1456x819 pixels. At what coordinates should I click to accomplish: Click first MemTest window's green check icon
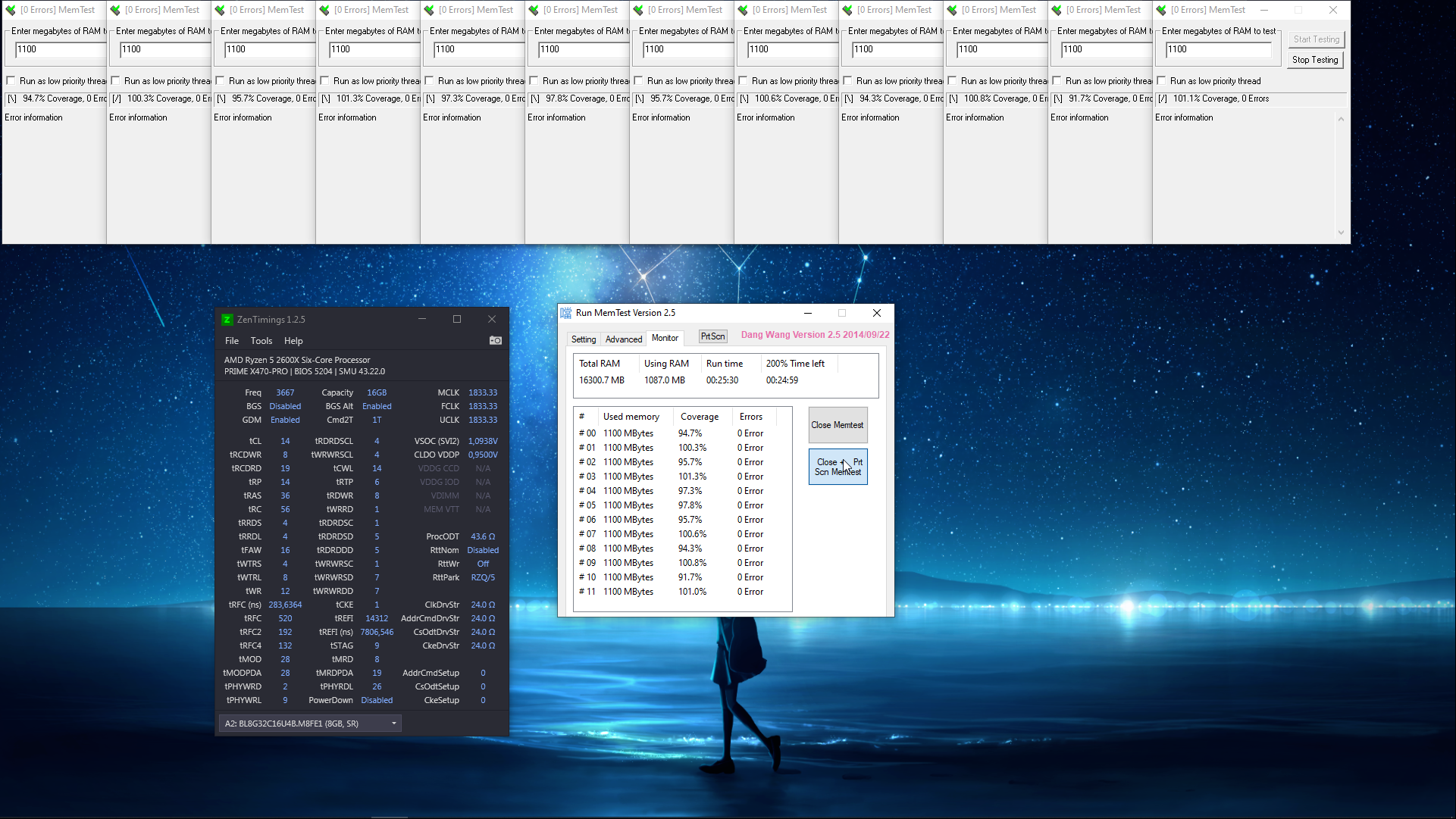(11, 10)
